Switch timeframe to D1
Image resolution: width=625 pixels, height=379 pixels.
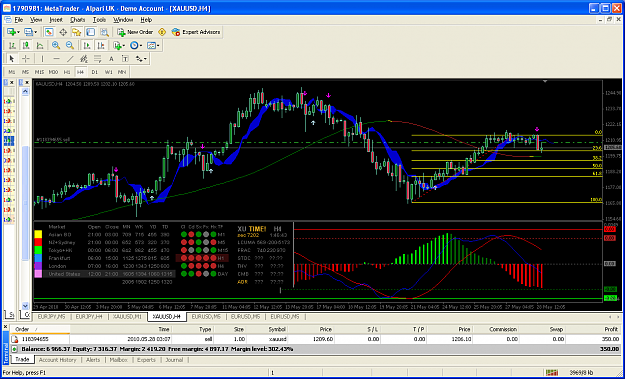click(94, 72)
